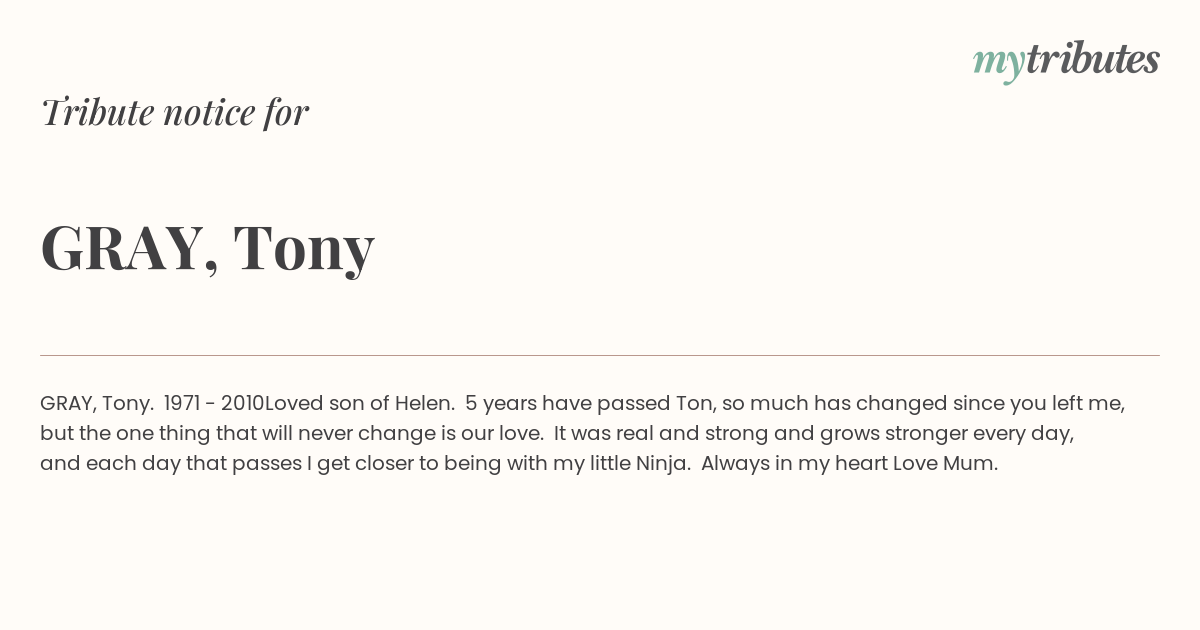Image resolution: width=1200 pixels, height=630 pixels.
Task: Click the "GRAY, Tony" name heading
Action: pyautogui.click(x=207, y=248)
